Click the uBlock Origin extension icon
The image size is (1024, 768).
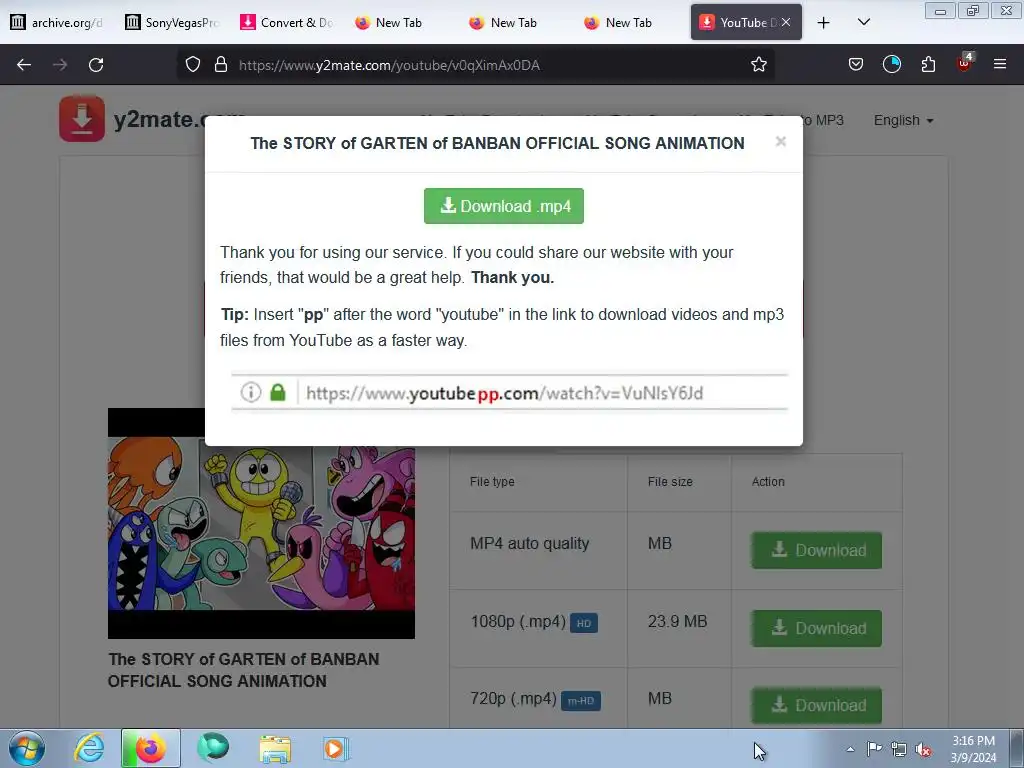click(965, 63)
